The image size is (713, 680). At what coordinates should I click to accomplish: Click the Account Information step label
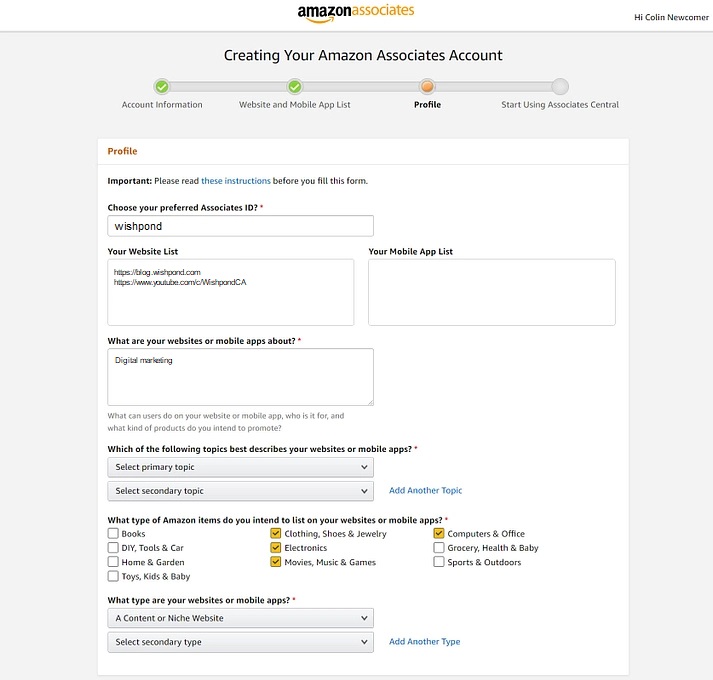tap(162, 105)
